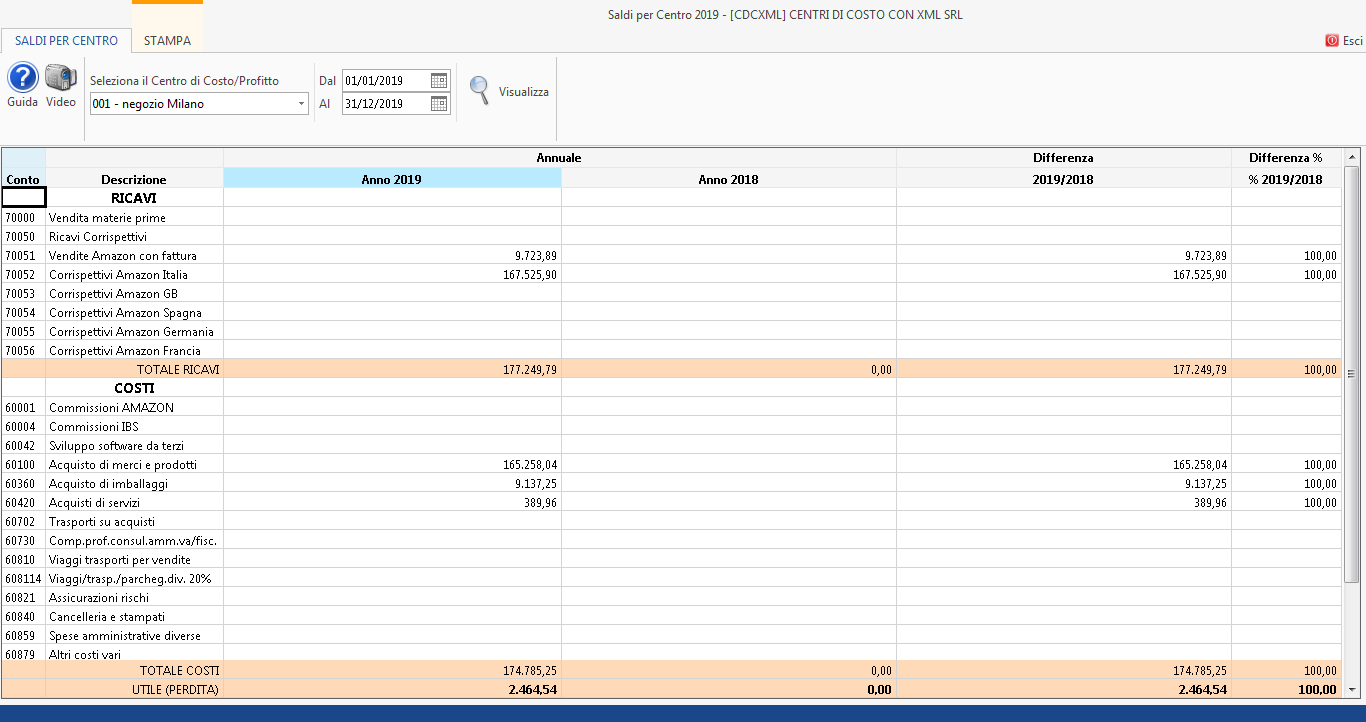Select row Viaggi/trasp./parcheg.div. 20%
Image resolution: width=1366 pixels, height=722 pixels.
pyautogui.click(x=671, y=578)
